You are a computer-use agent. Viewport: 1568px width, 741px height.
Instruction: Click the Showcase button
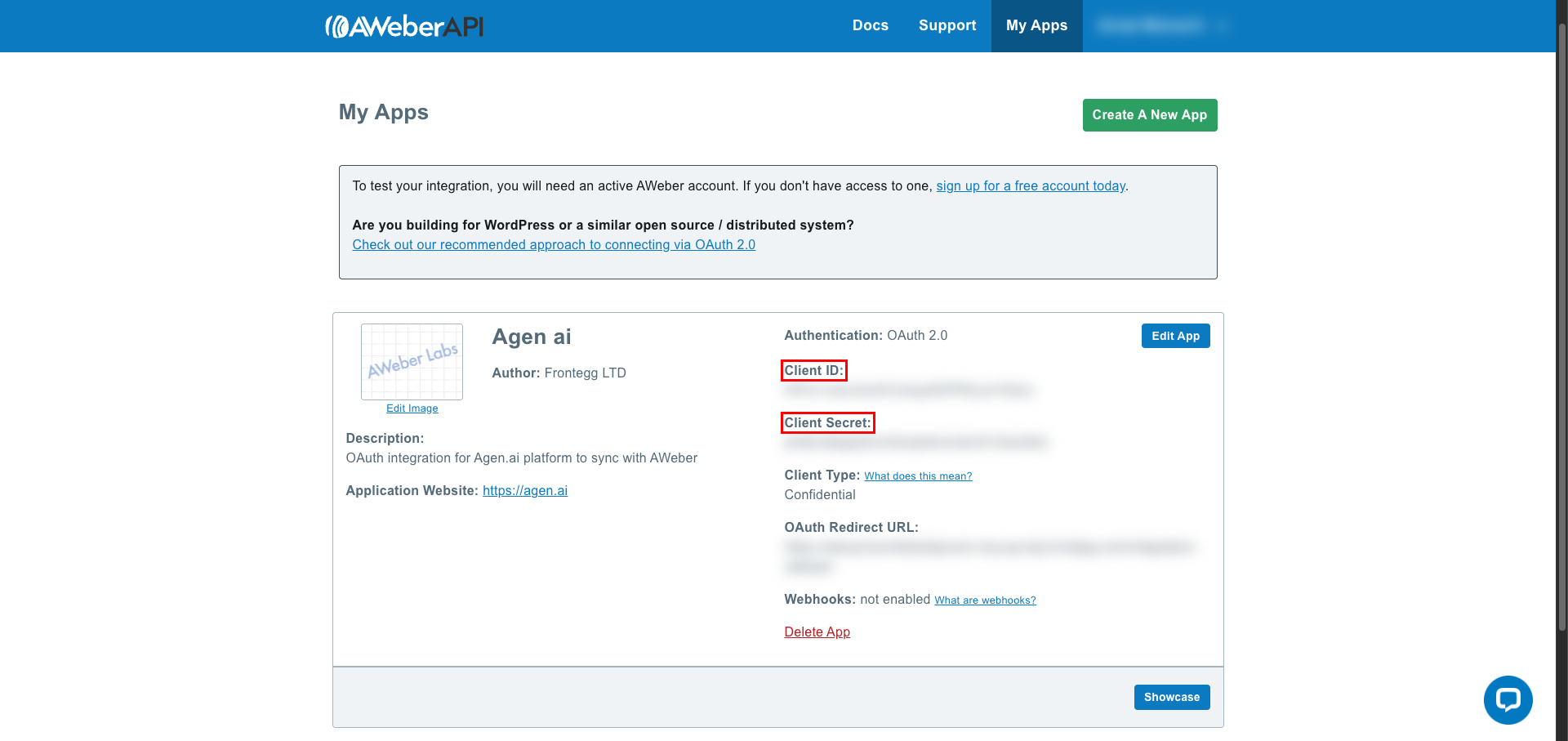click(x=1172, y=697)
